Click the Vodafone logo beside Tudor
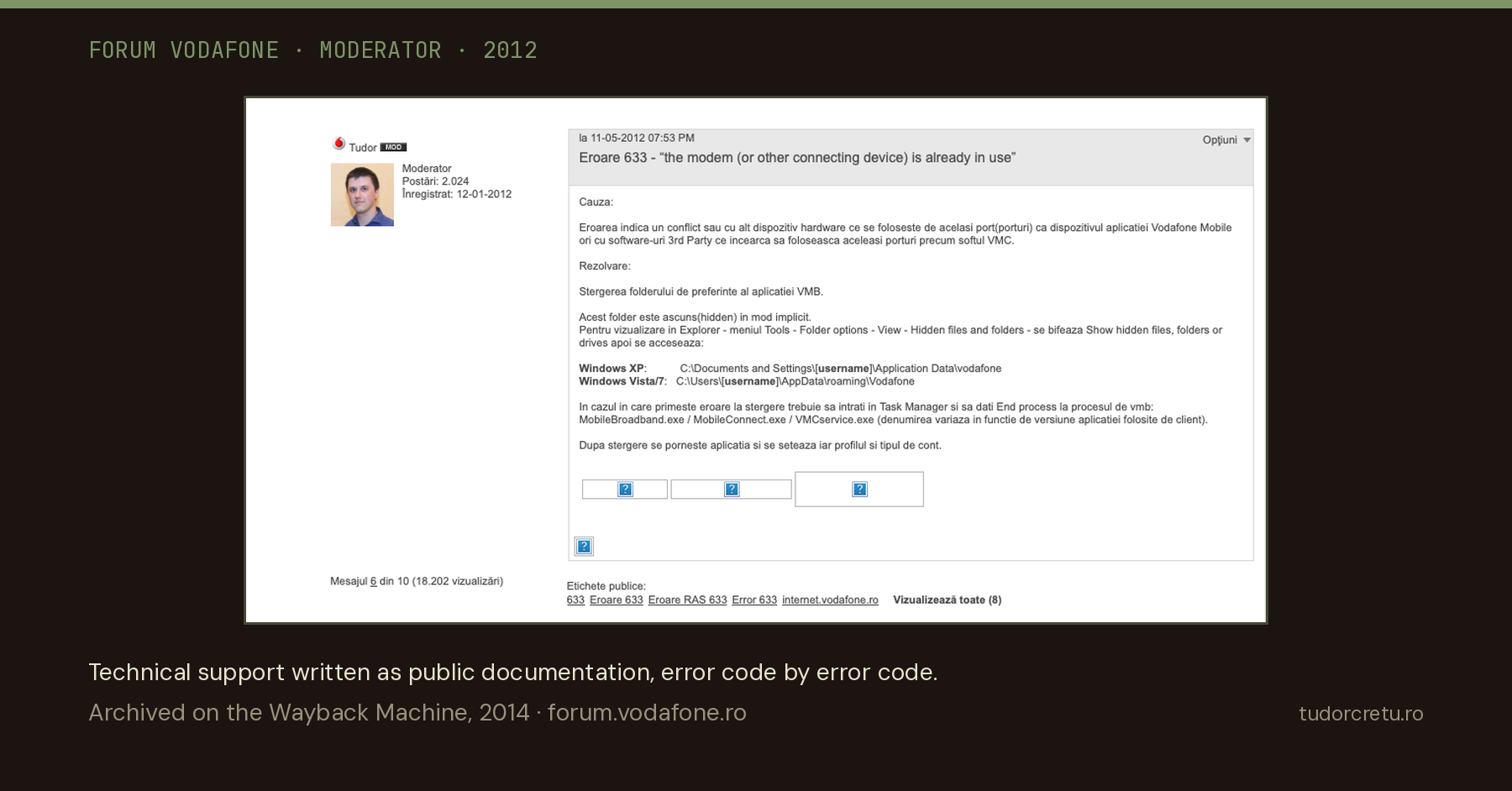 tap(339, 144)
